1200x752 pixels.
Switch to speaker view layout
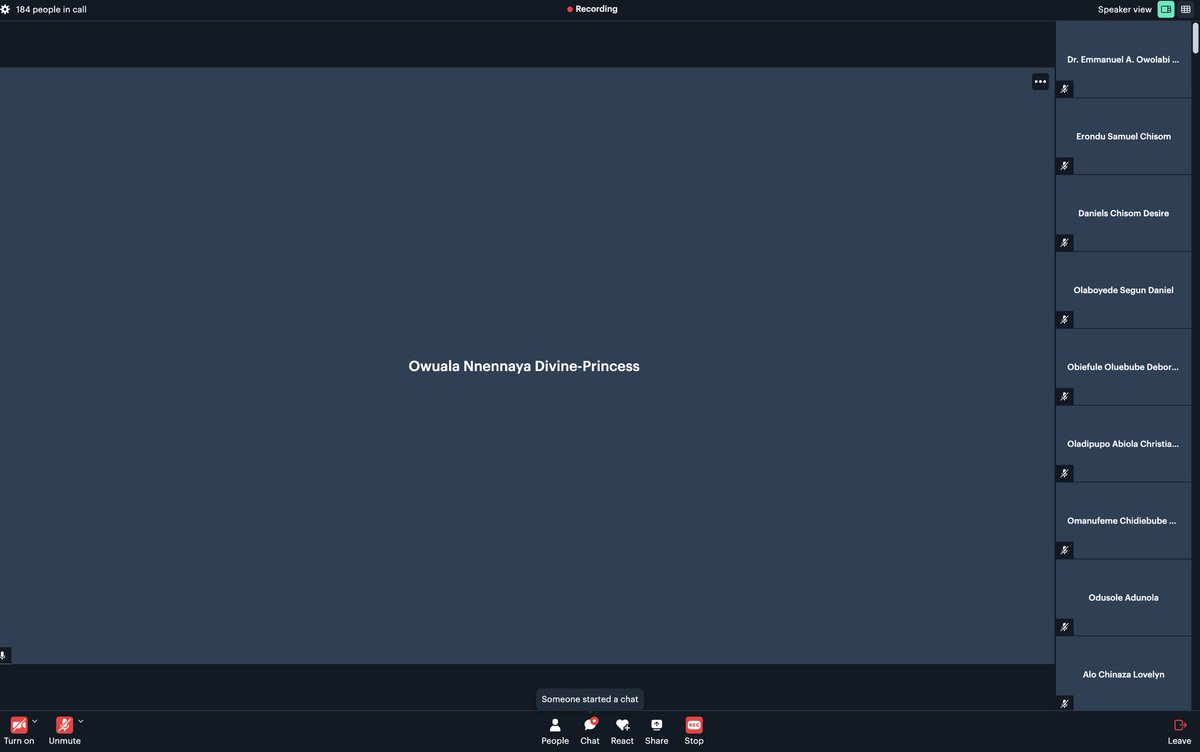pos(1166,9)
